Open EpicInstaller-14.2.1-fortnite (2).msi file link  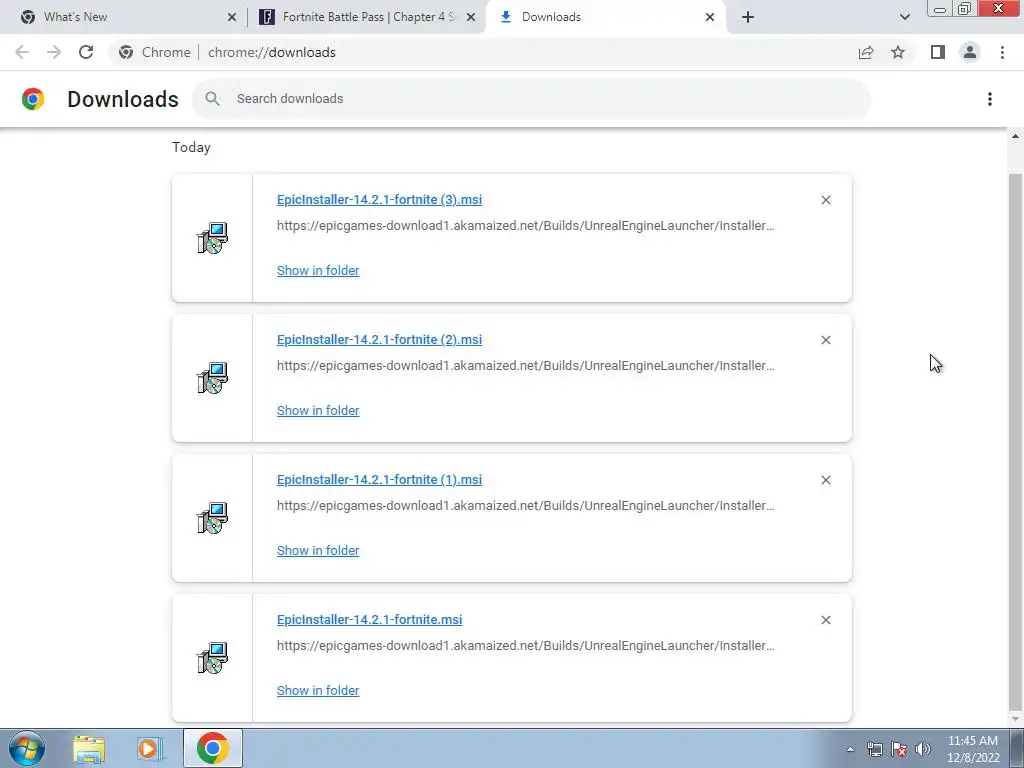click(x=379, y=340)
